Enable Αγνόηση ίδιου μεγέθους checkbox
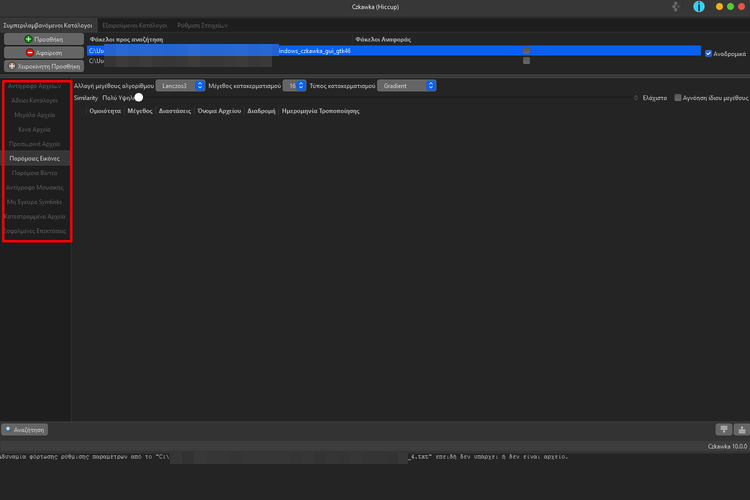Viewport: 750px width, 500px height. tap(678, 98)
